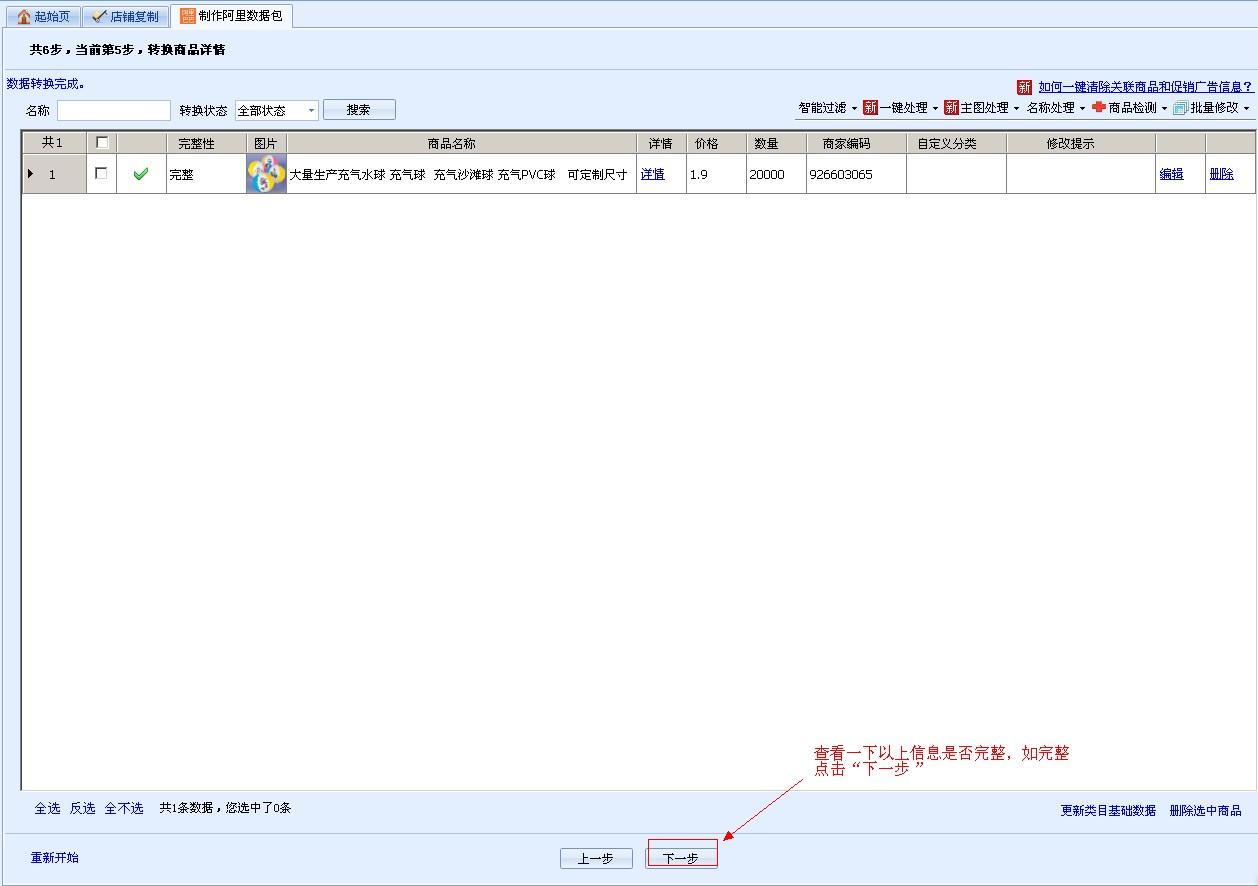Click the 编辑 link in row 1
This screenshot has width=1258, height=886.
pos(1171,174)
